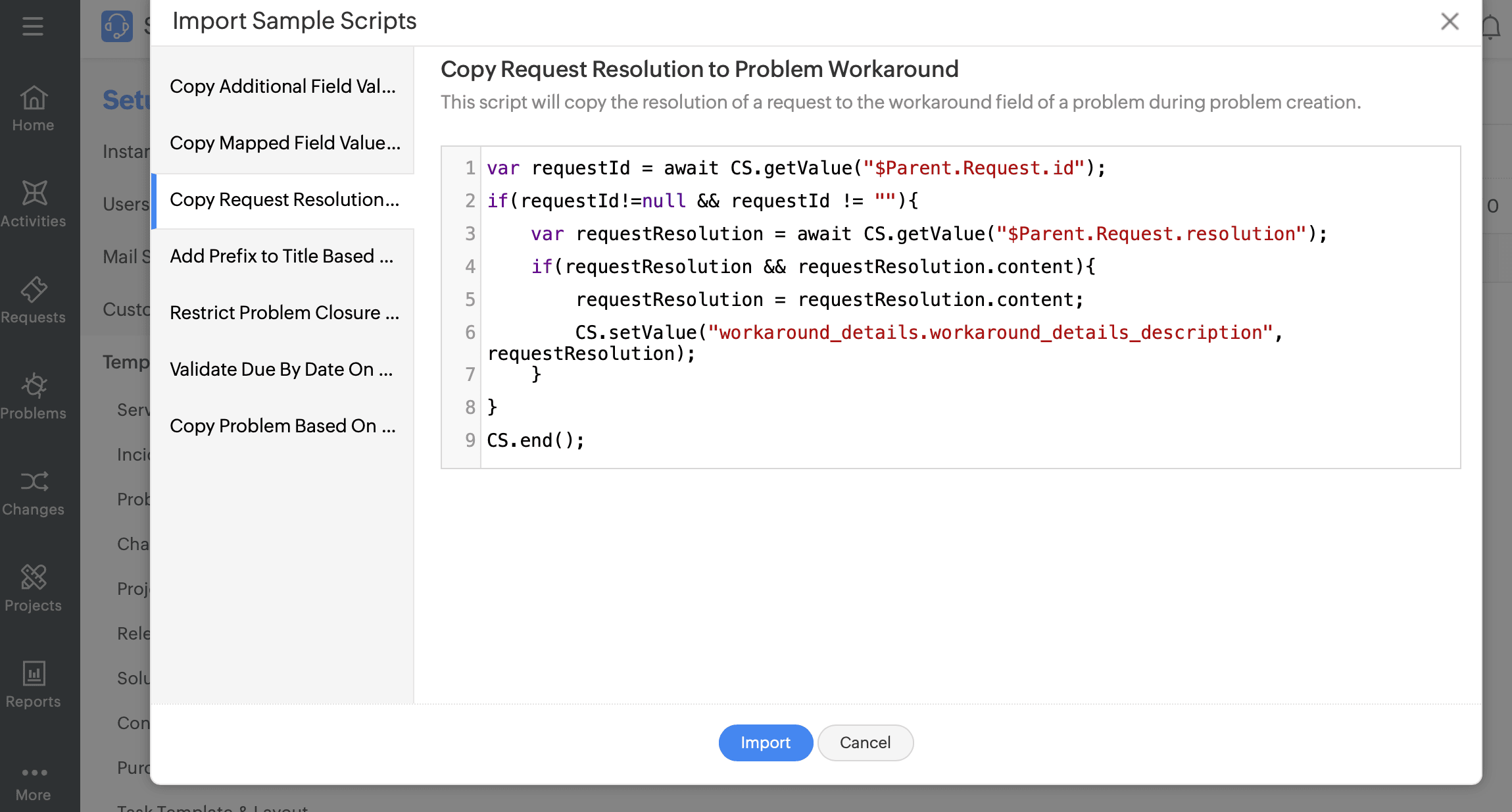
Task: Open the Projects module icon
Action: click(33, 587)
